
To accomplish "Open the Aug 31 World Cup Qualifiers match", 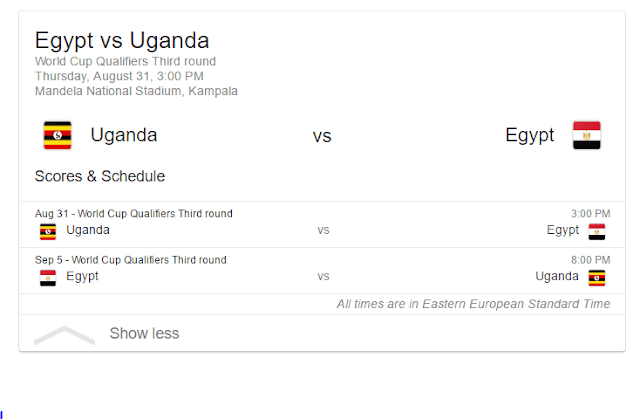I will tap(322, 224).
